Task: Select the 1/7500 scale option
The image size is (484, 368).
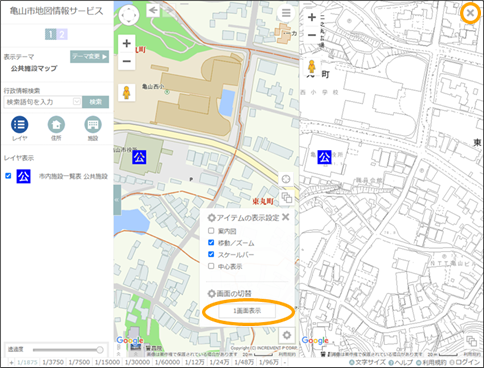Action: (x=79, y=362)
